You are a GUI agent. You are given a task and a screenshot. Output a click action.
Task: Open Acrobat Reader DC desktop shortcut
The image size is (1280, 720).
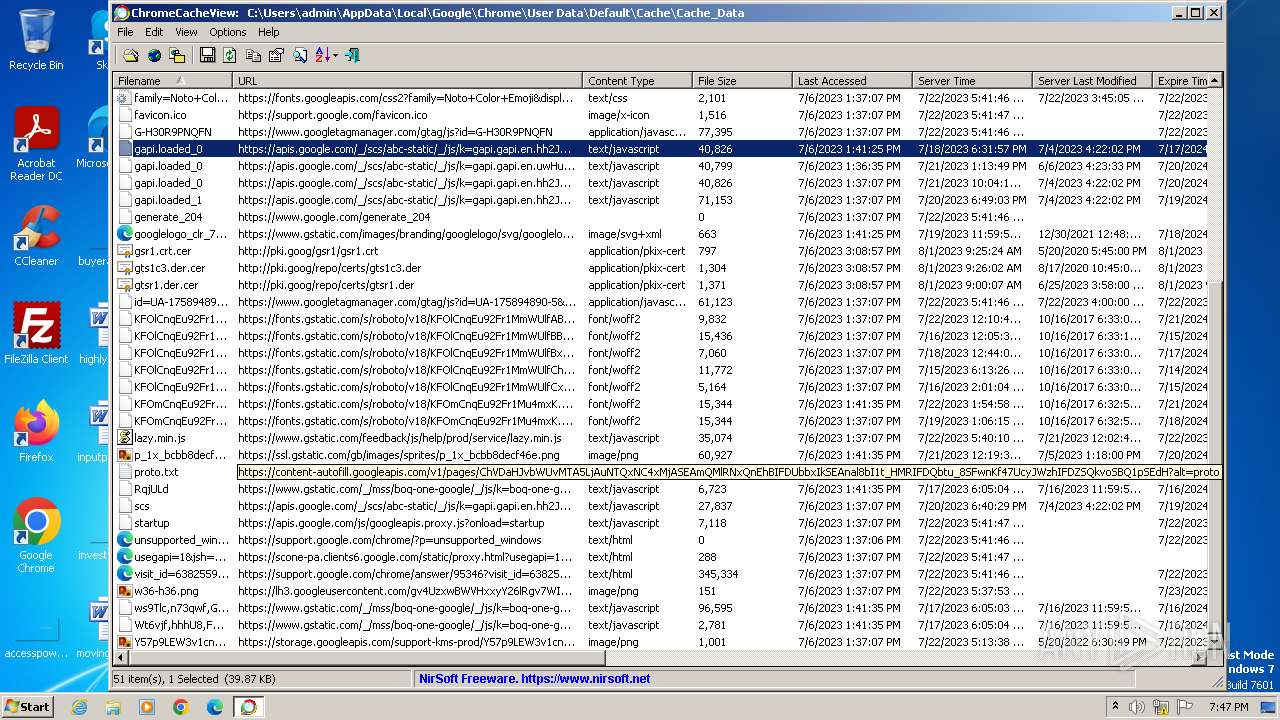[36, 145]
